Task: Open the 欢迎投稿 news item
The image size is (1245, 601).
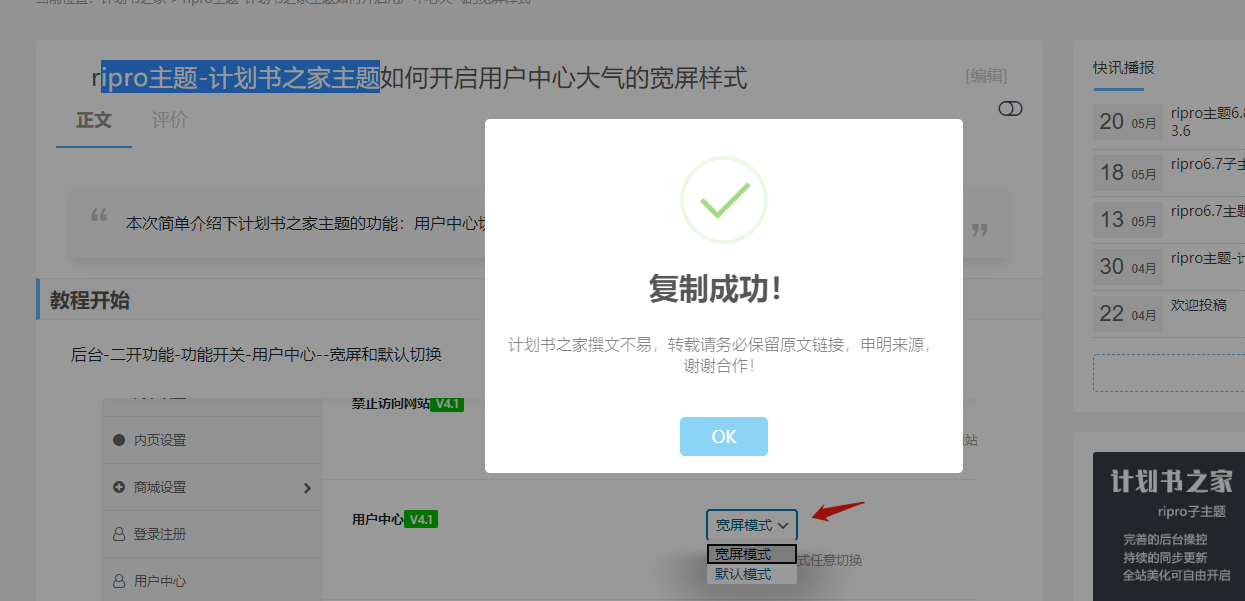Action: (1198, 305)
